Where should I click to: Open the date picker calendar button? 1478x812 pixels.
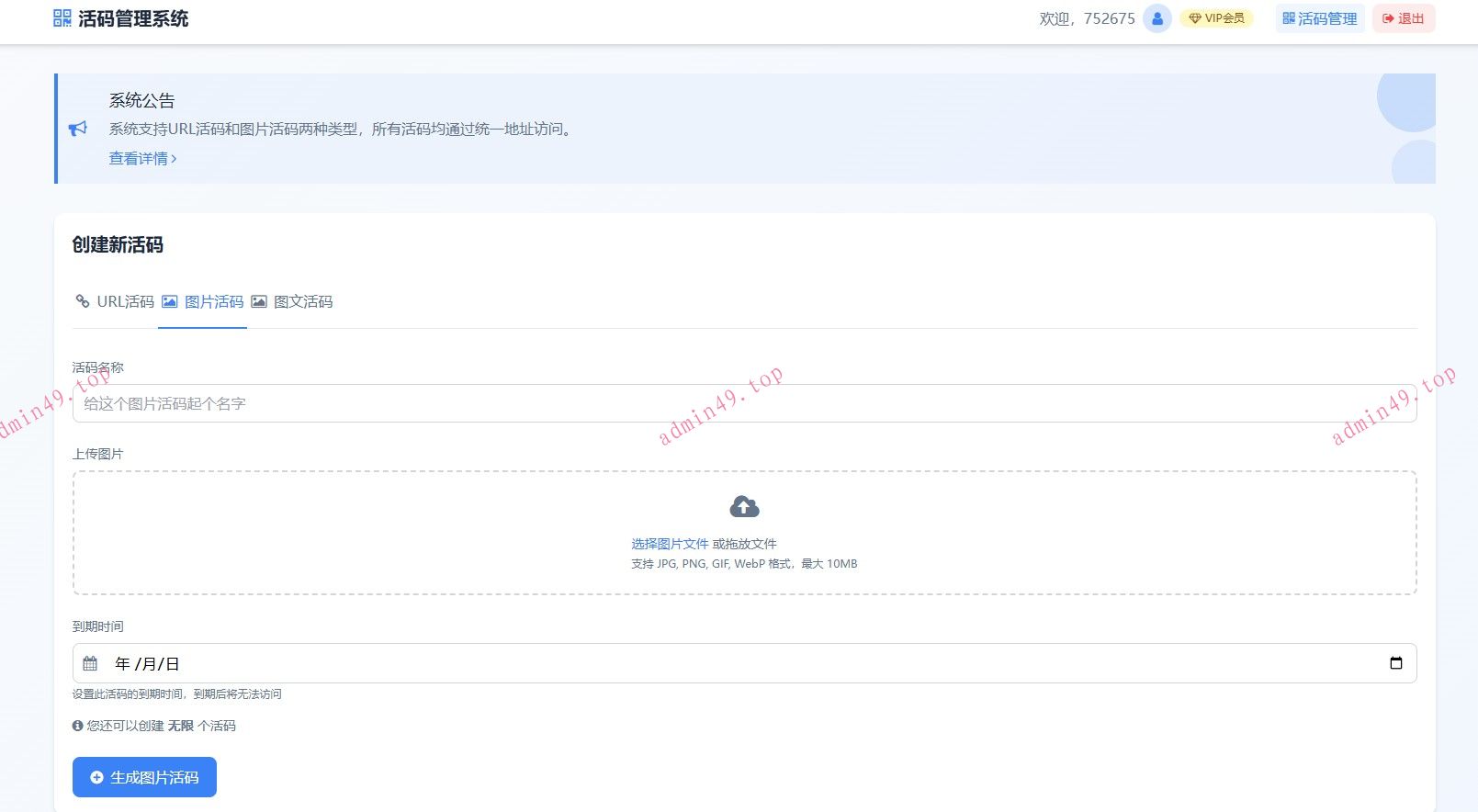pyautogui.click(x=1395, y=663)
